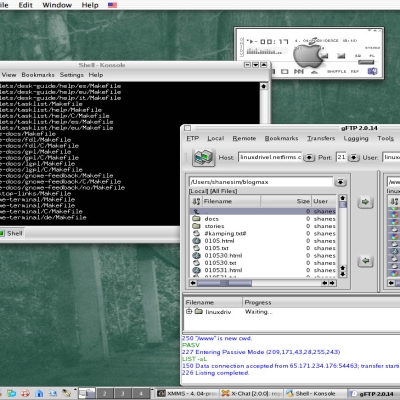400x400 pixels.
Task: Click left arrow on local horizontal scrollbar
Action: pos(193,283)
